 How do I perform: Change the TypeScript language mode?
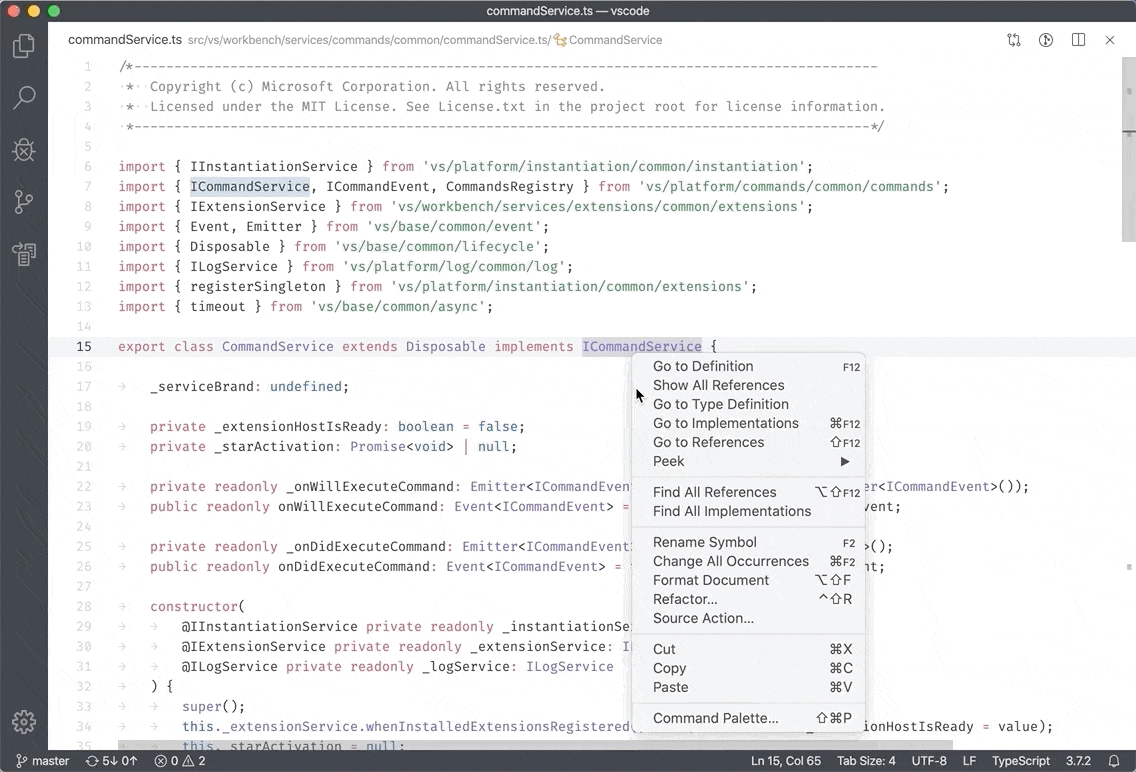point(1020,761)
